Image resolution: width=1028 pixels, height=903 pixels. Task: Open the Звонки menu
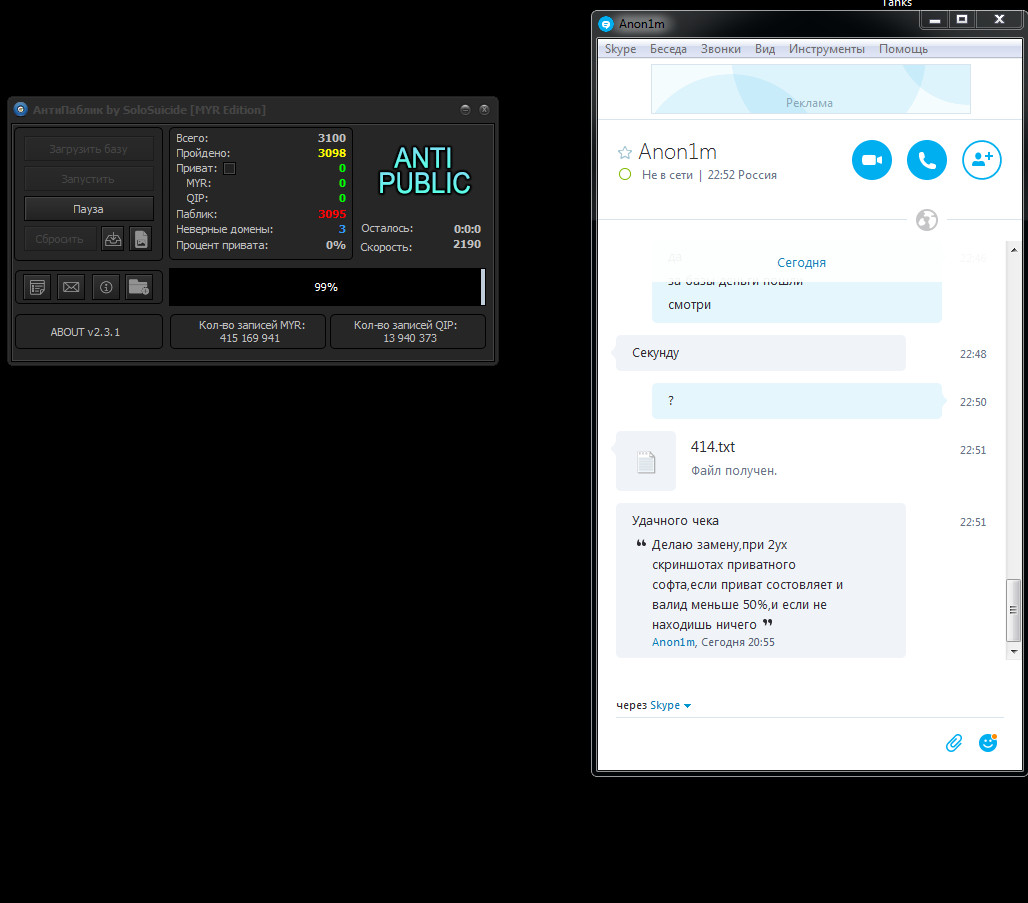click(x=721, y=49)
